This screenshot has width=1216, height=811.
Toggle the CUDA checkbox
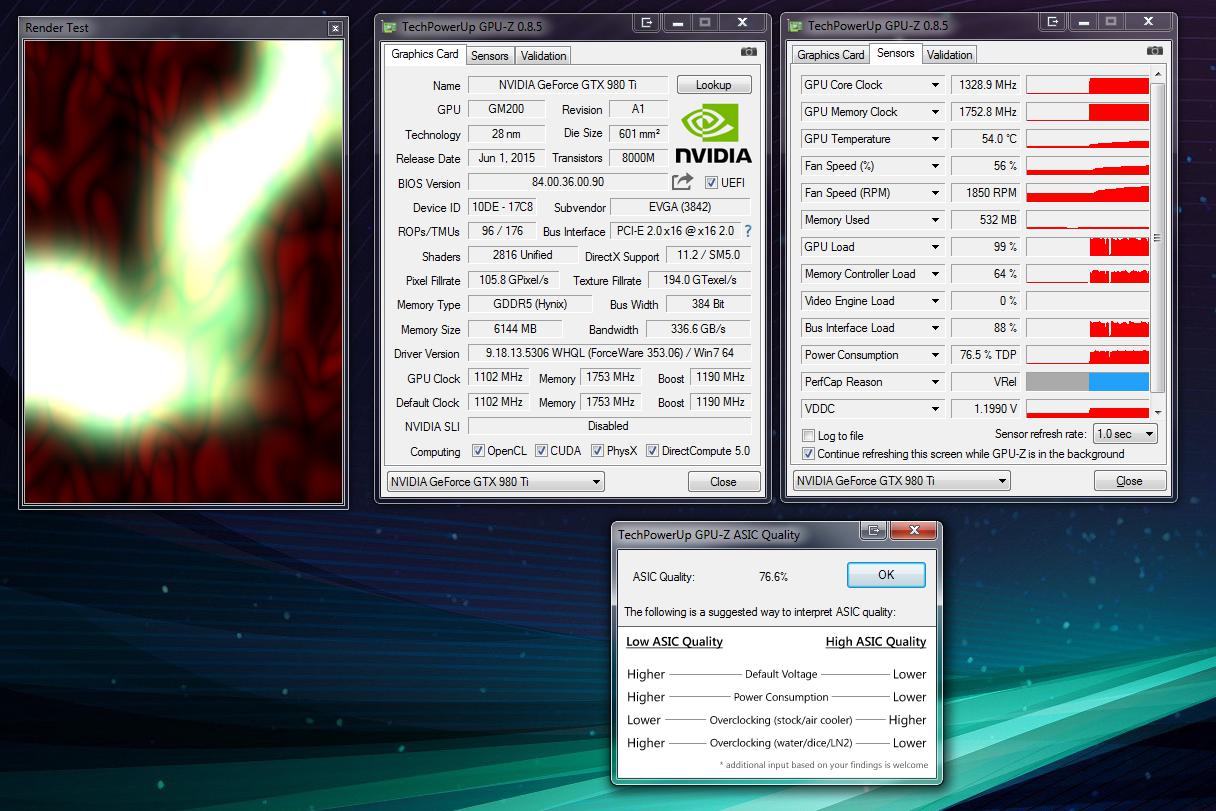tap(541, 451)
